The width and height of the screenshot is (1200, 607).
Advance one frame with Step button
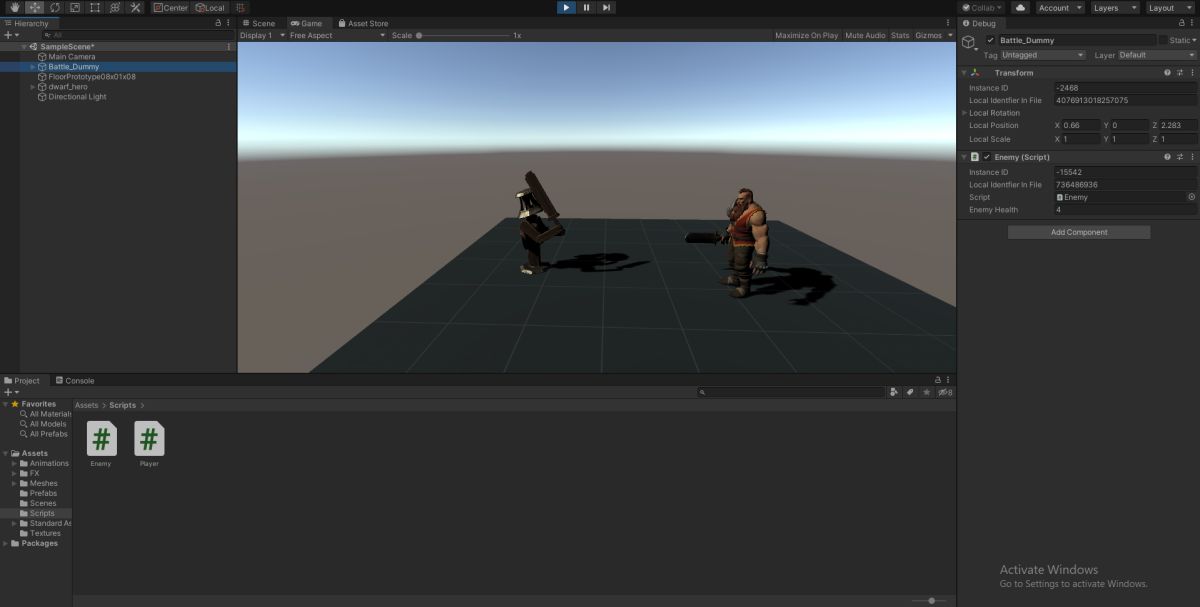point(606,7)
